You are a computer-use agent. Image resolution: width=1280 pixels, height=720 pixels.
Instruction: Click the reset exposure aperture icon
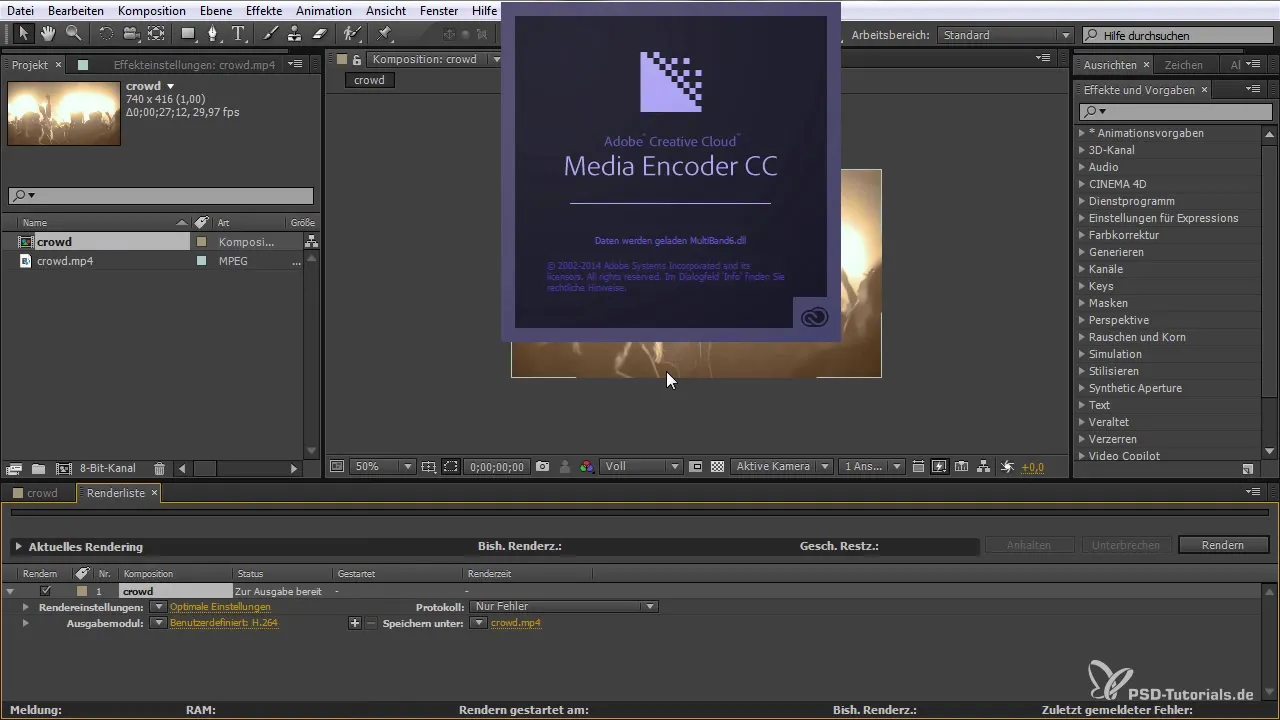pos(1007,467)
